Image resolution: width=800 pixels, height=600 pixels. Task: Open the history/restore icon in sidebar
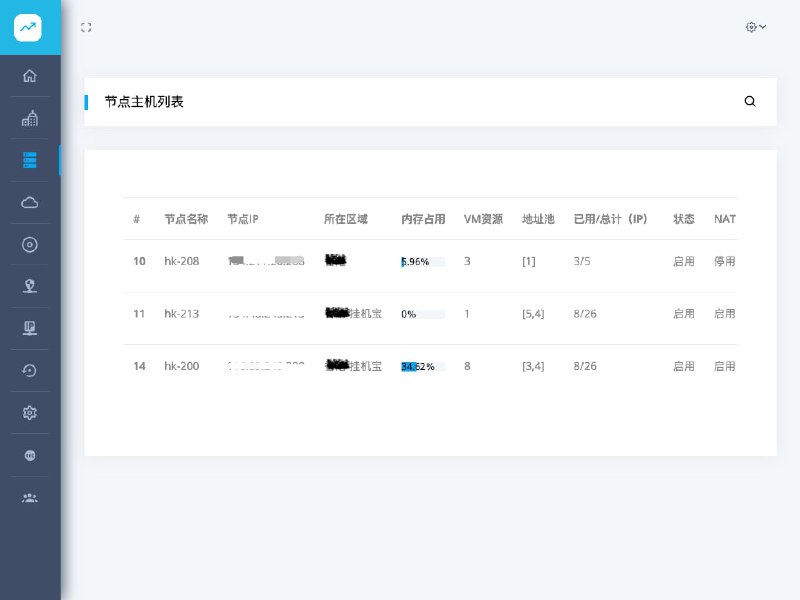29,370
